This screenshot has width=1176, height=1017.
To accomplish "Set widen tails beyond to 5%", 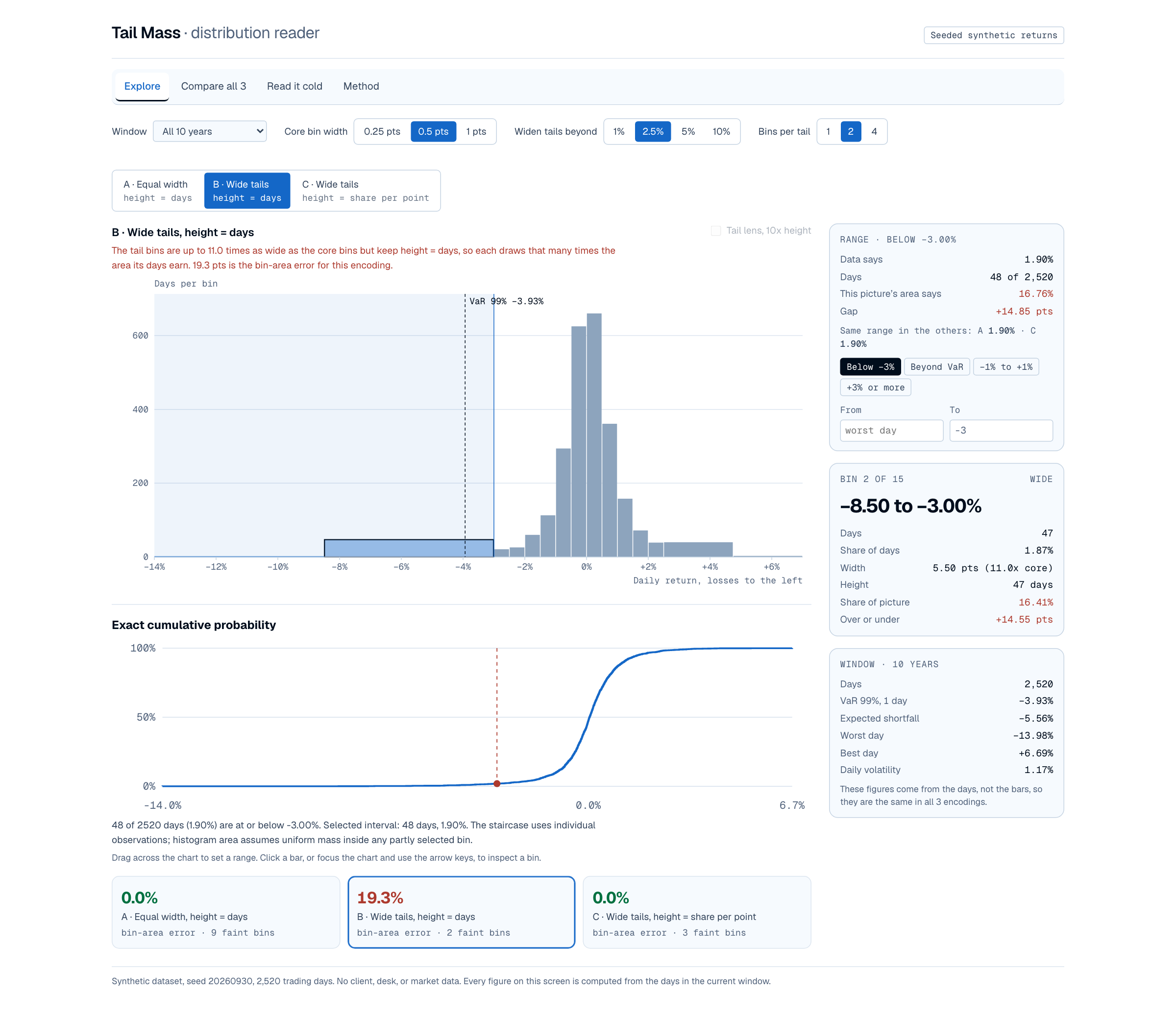I will pyautogui.click(x=688, y=132).
